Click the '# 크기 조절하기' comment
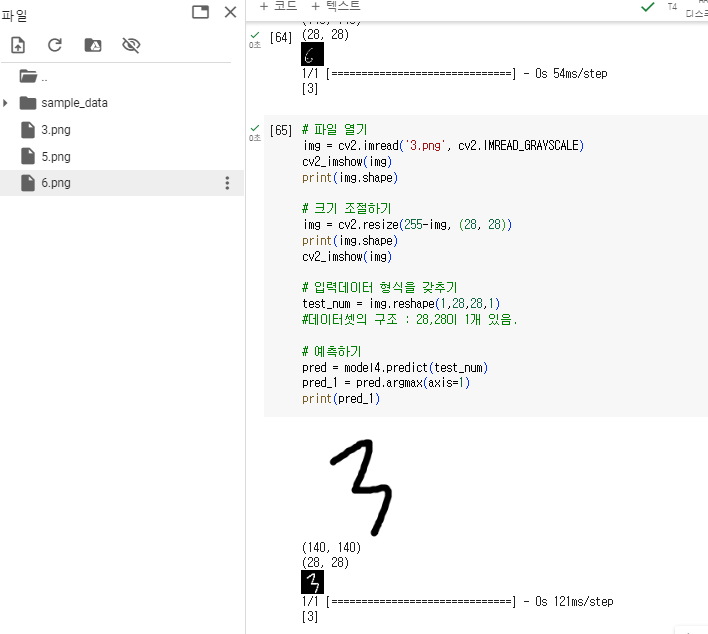708x634 pixels. 346,209
